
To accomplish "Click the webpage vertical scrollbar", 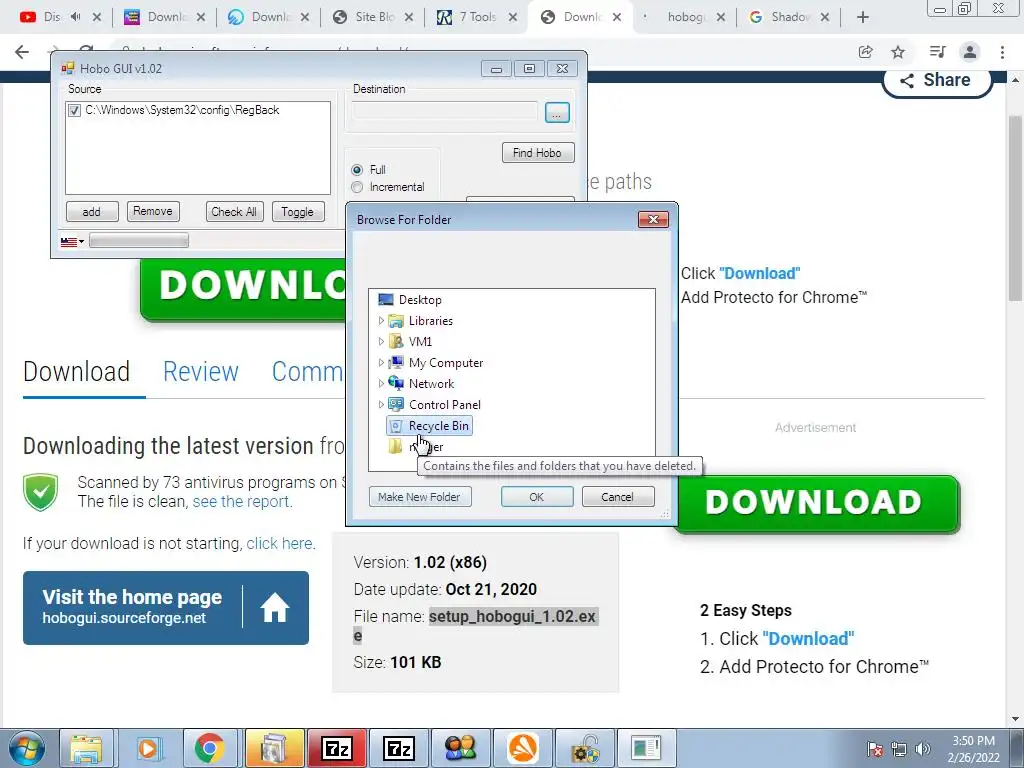I will tap(1016, 209).
